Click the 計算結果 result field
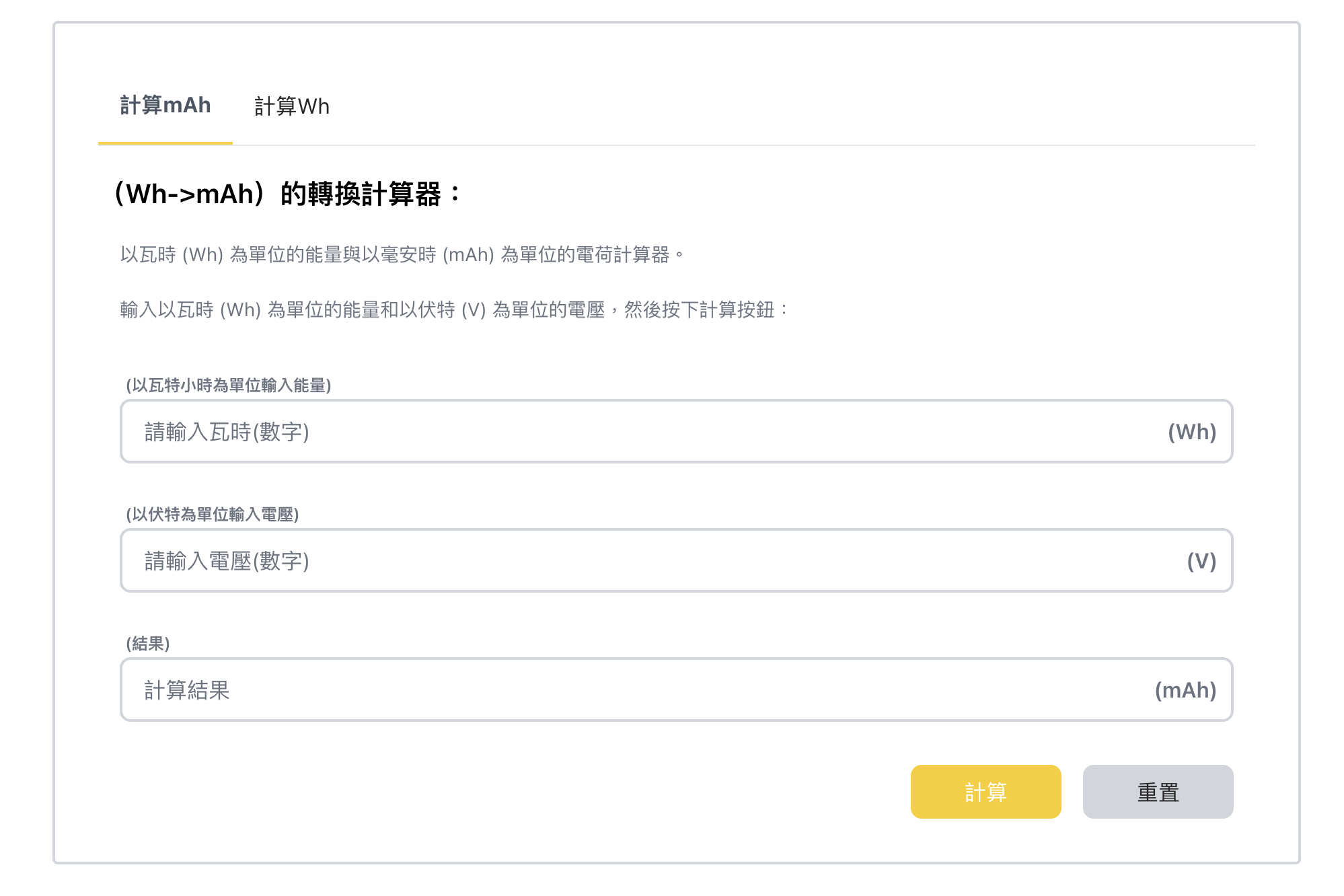Screen dimensions: 1344x896 [605, 690]
